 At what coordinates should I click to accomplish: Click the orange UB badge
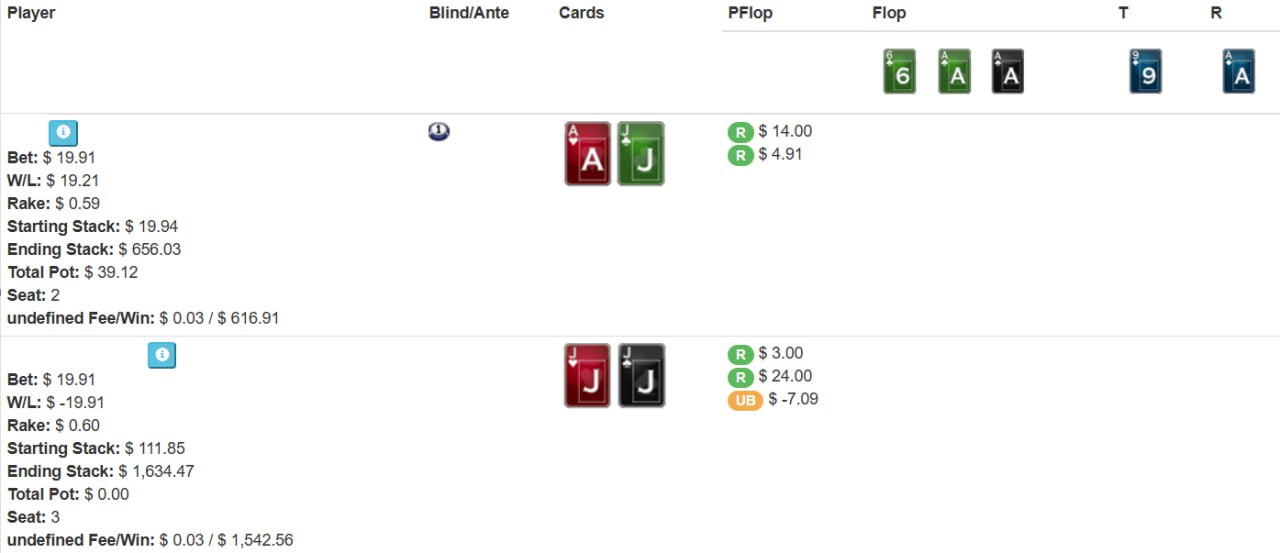point(744,400)
